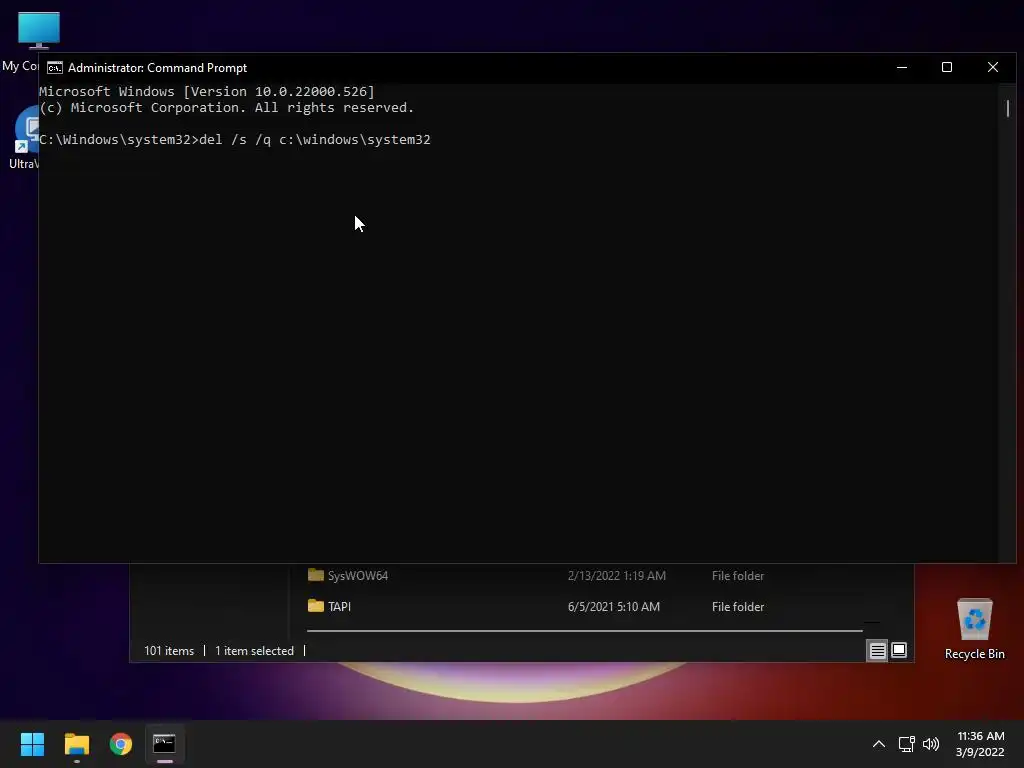Click SysWOW64 date 2/13/2022 1:19 AM

(616, 575)
